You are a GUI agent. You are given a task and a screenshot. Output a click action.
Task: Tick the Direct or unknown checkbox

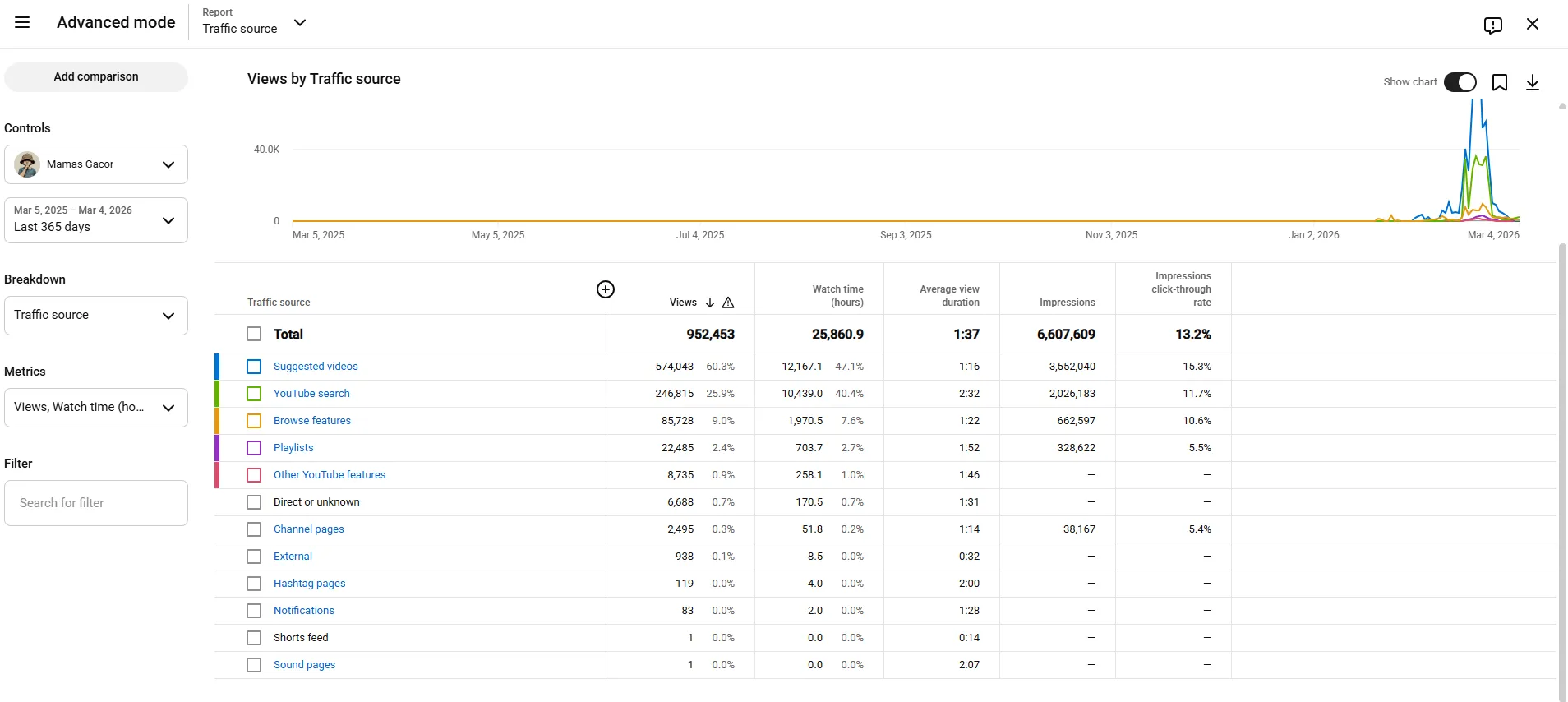pyautogui.click(x=254, y=502)
